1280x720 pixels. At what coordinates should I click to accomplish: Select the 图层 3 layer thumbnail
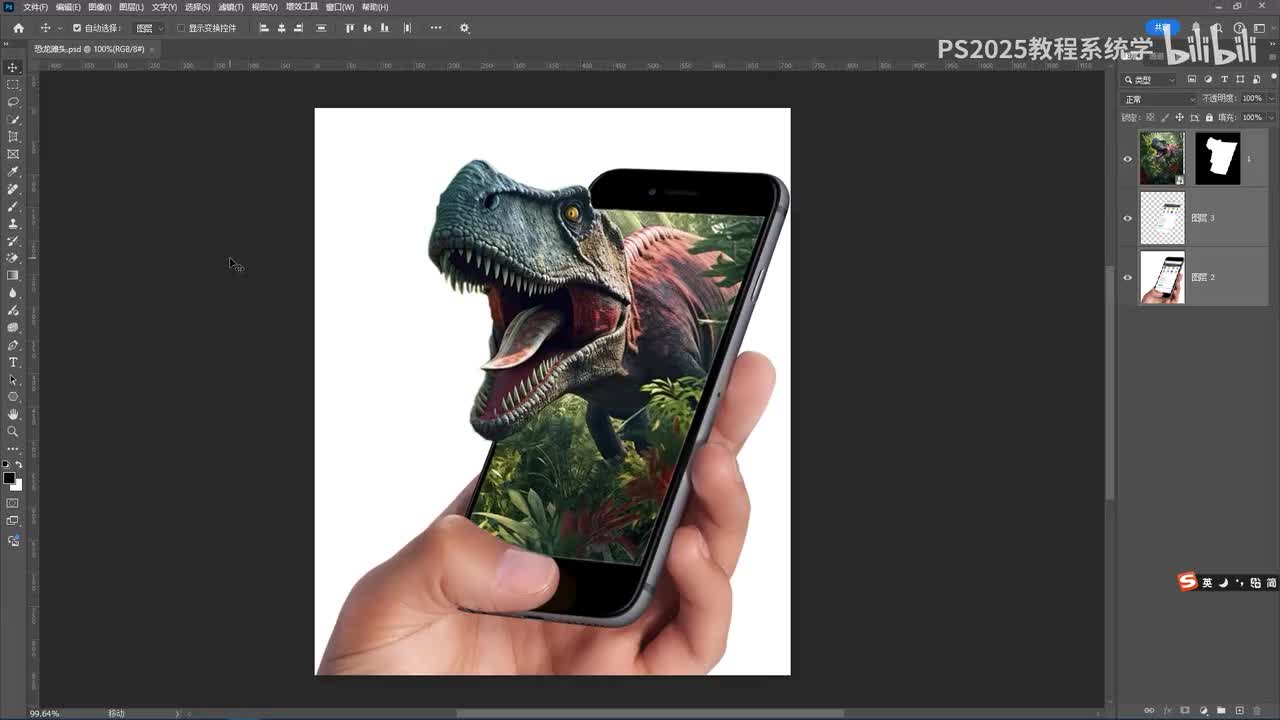point(1162,218)
